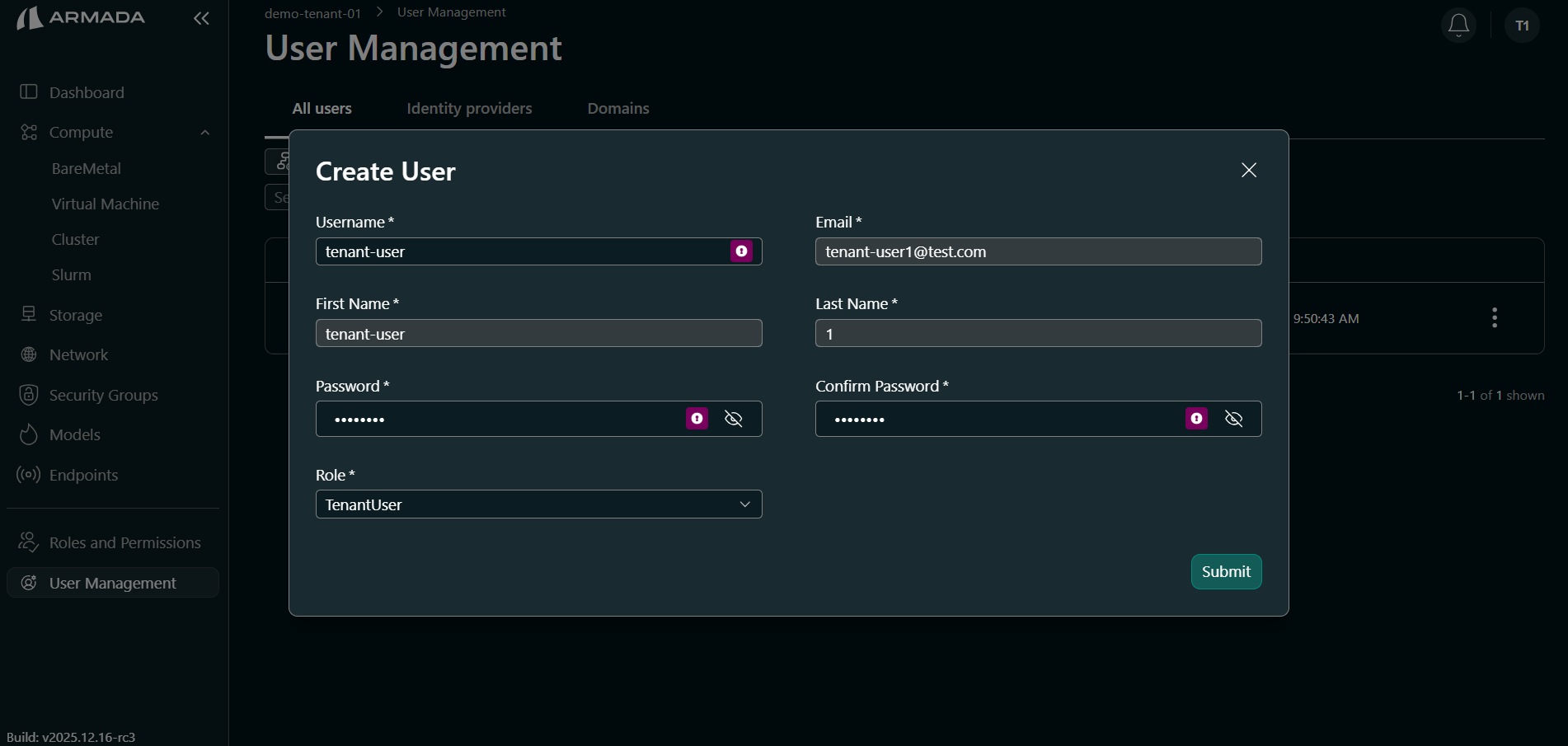This screenshot has width=1568, height=746.
Task: Focus the Last Name input field
Action: click(x=1037, y=334)
